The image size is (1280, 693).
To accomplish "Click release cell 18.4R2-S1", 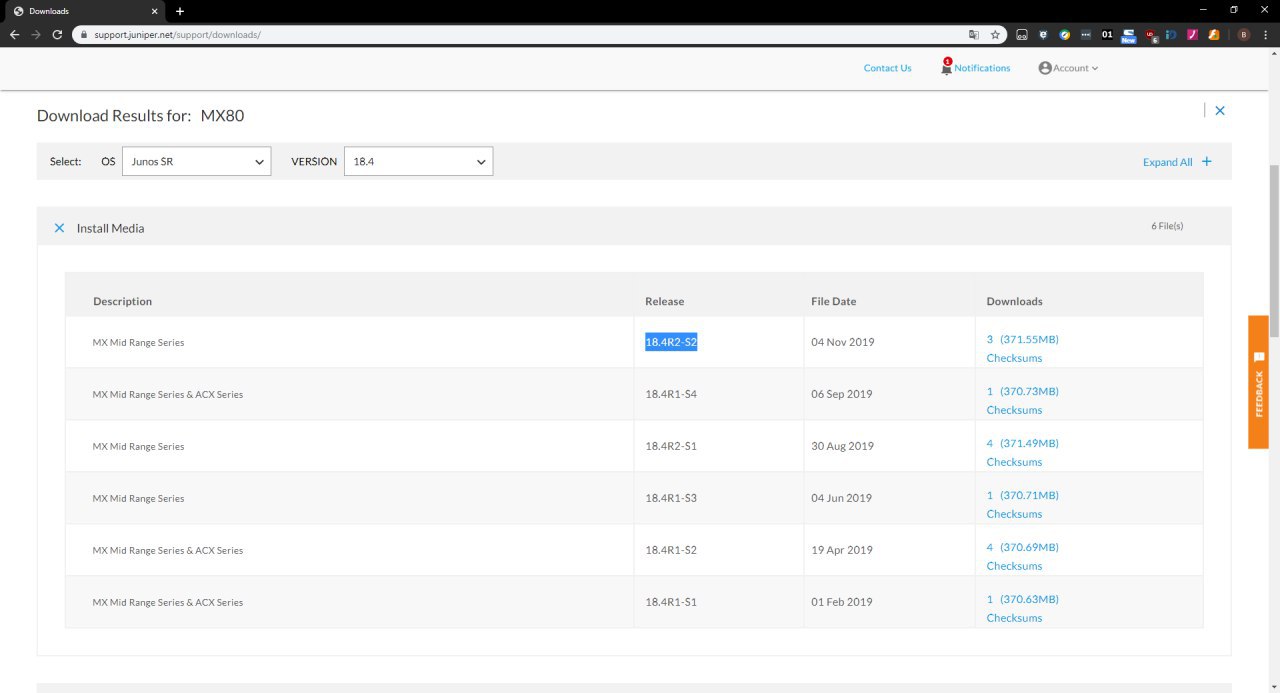I will pos(671,446).
